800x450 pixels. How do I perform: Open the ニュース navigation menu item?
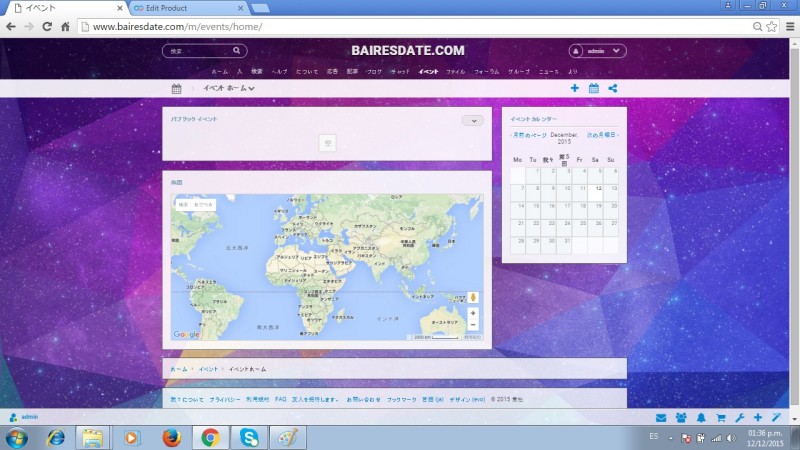pyautogui.click(x=548, y=72)
